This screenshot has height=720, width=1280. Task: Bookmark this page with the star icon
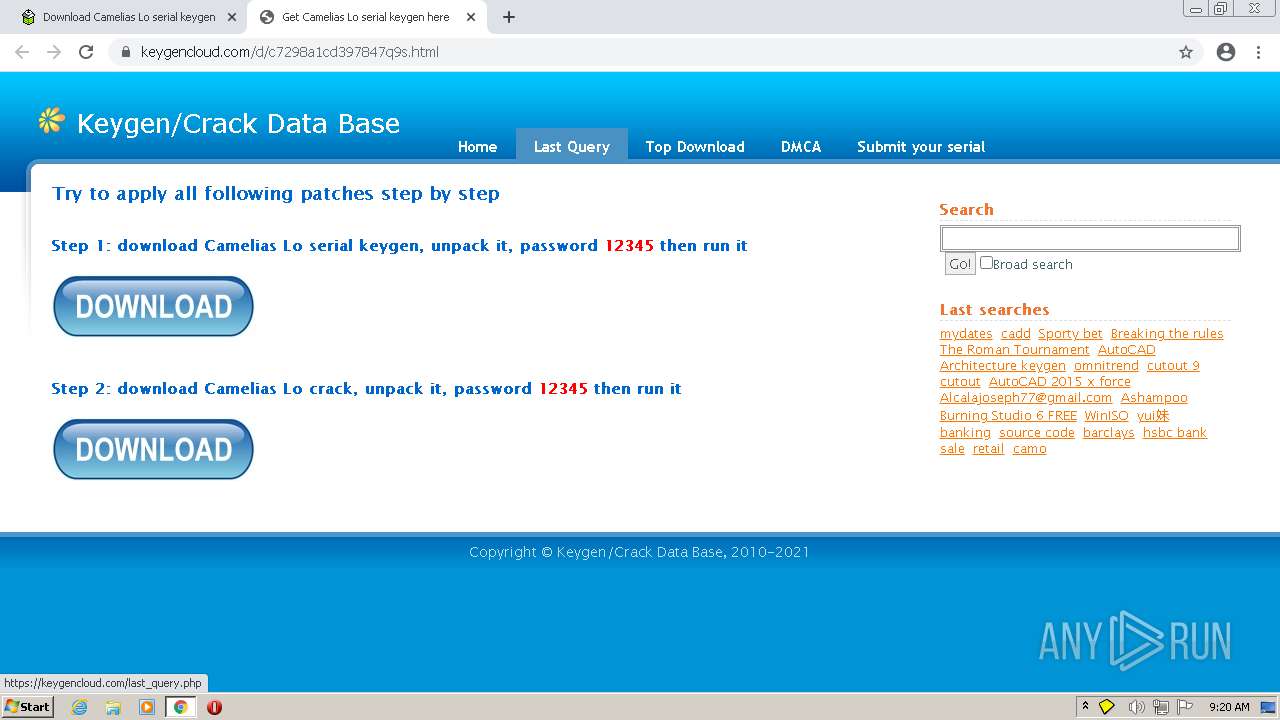pyautogui.click(x=1186, y=52)
